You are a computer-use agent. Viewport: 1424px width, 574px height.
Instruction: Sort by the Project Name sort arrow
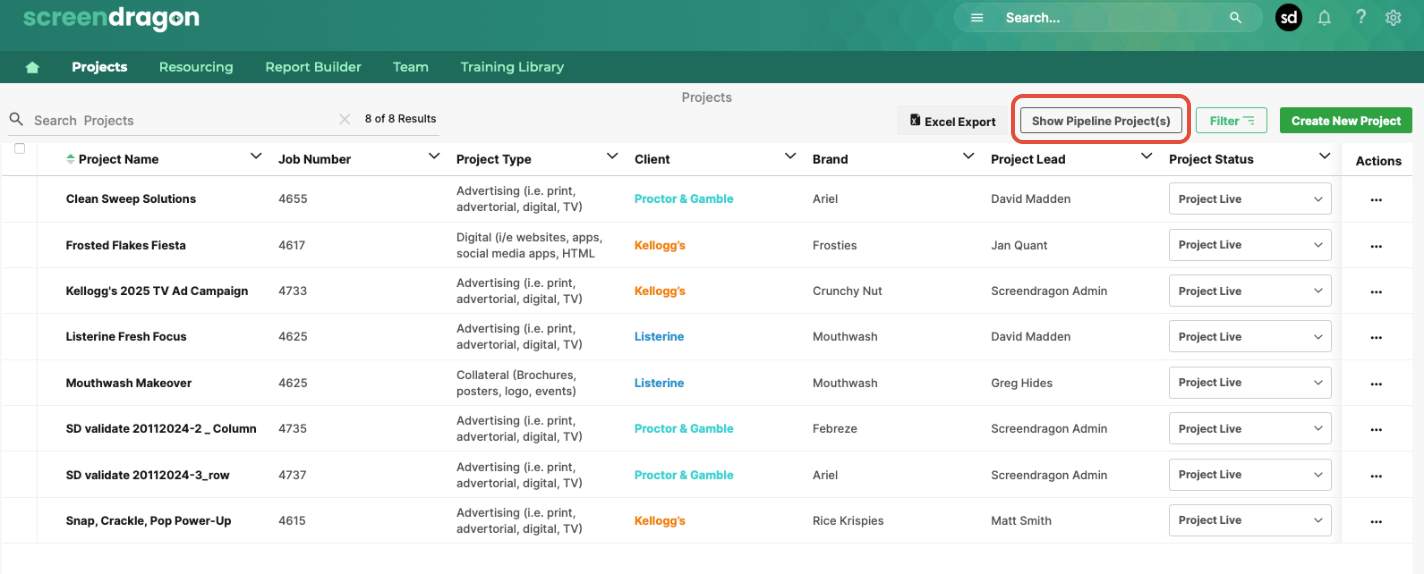coord(70,159)
